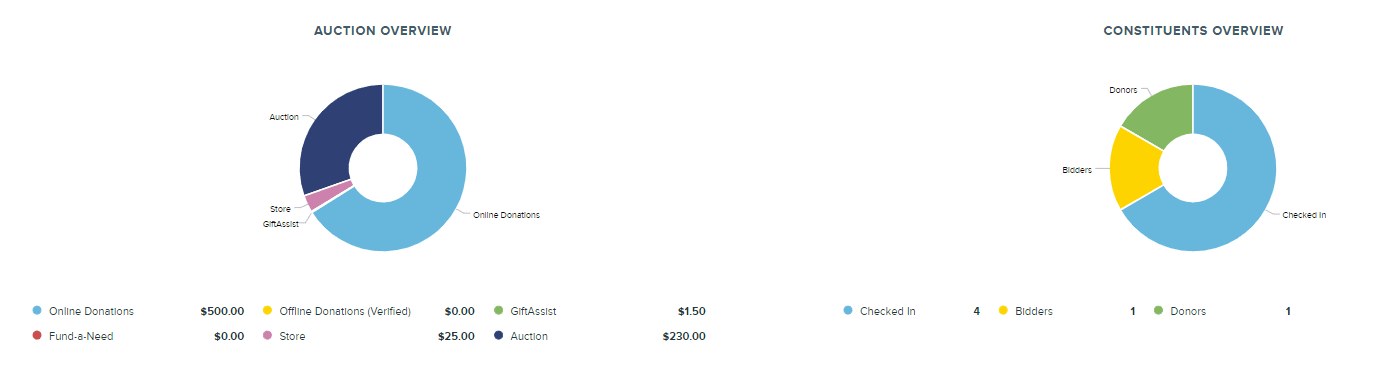This screenshot has height=390, width=1389.
Task: Click the Online Donations blue legend dot
Action: point(38,311)
